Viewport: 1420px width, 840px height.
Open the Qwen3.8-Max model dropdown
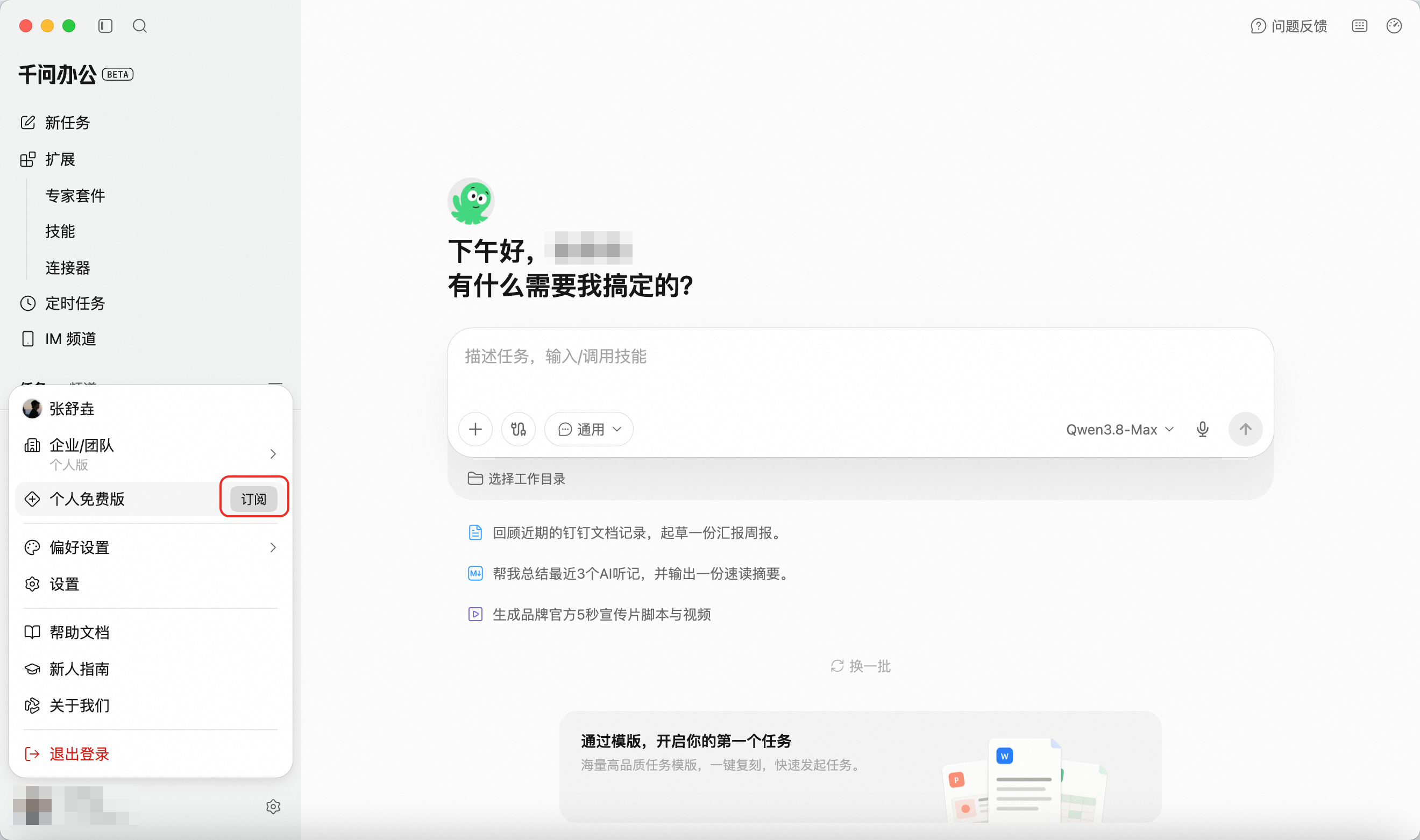click(x=1119, y=430)
